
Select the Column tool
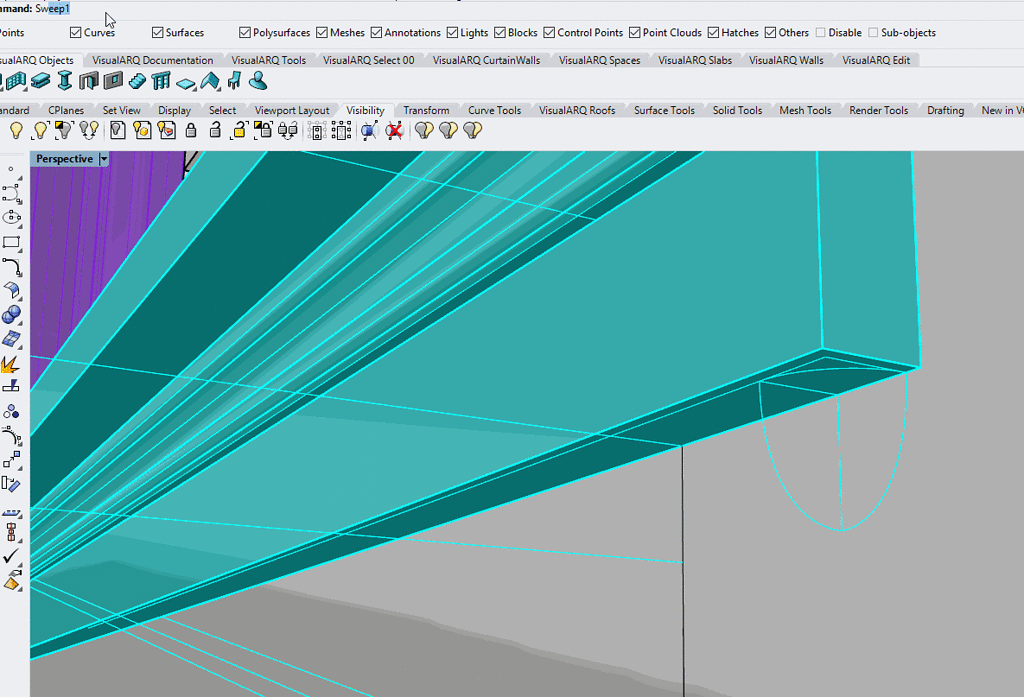tap(64, 82)
